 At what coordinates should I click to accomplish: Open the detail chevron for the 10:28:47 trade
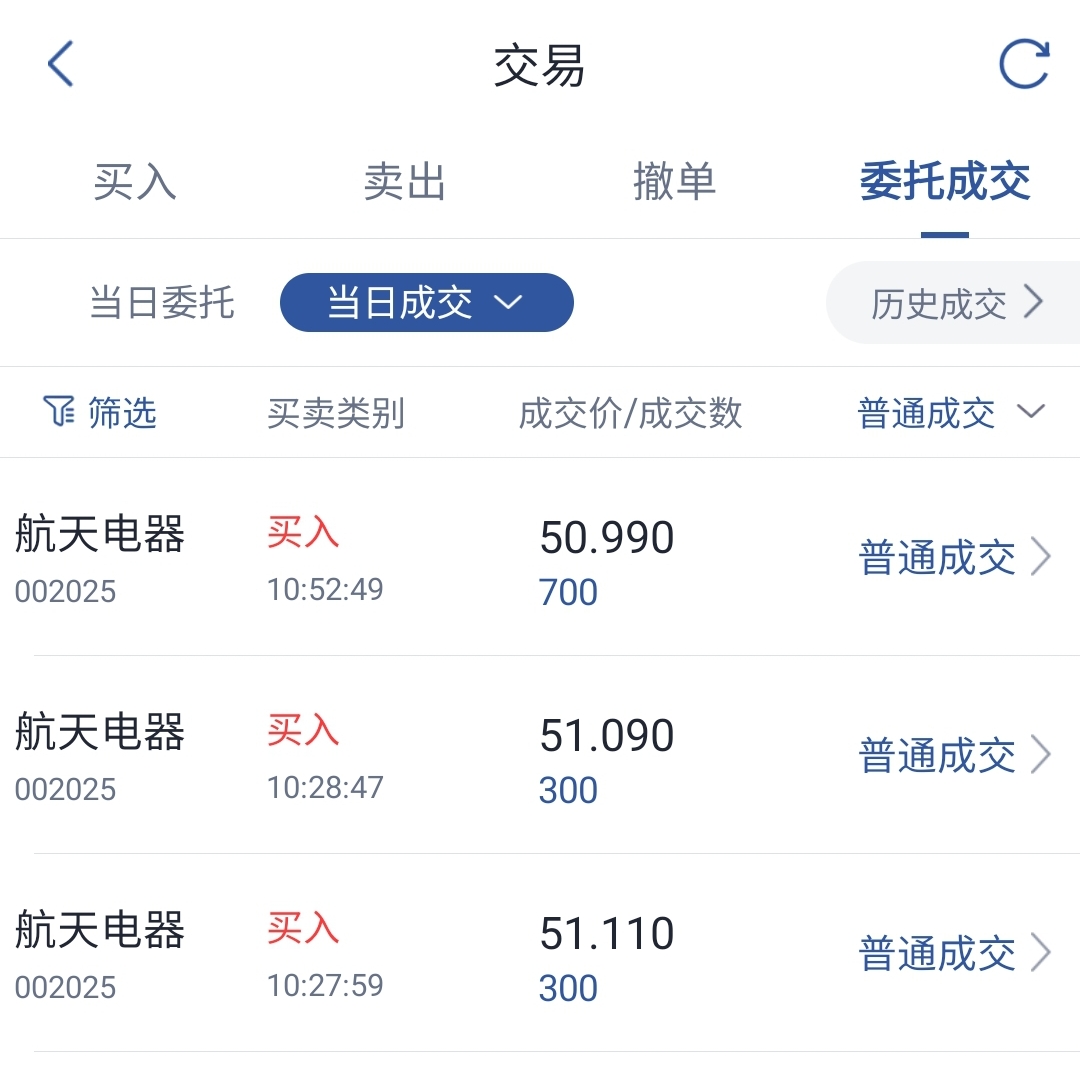1041,755
